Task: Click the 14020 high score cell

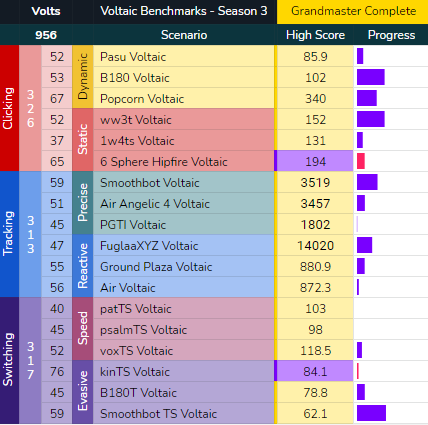Action: click(x=315, y=246)
